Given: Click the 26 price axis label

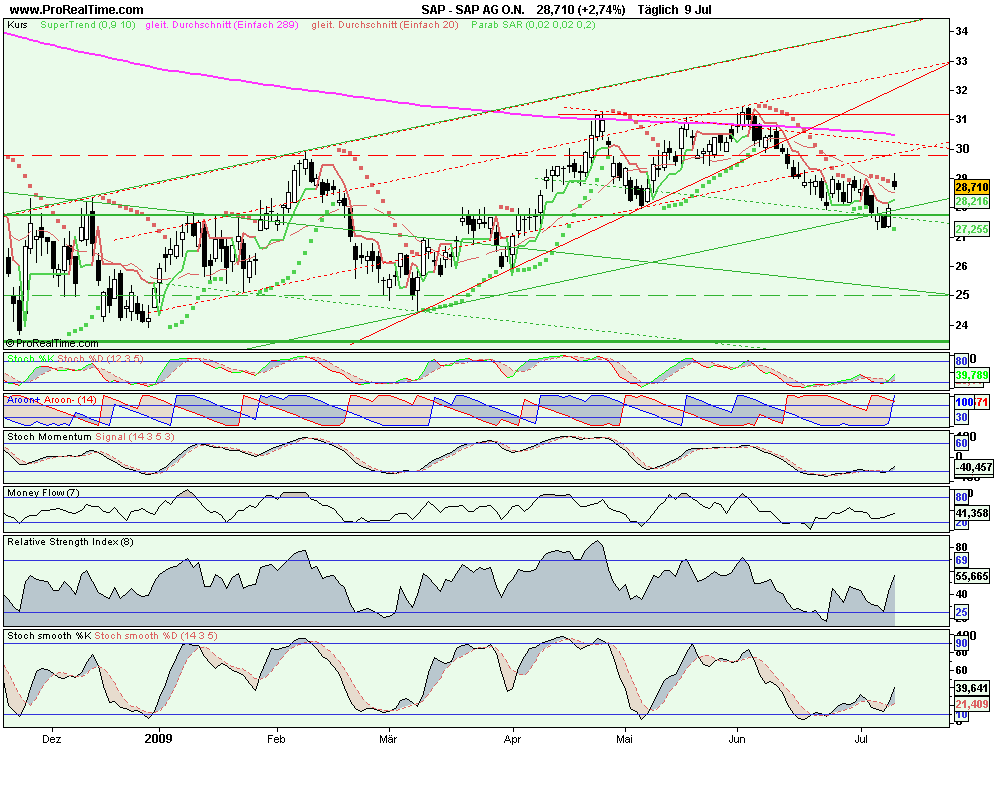Looking at the screenshot, I should point(962,266).
